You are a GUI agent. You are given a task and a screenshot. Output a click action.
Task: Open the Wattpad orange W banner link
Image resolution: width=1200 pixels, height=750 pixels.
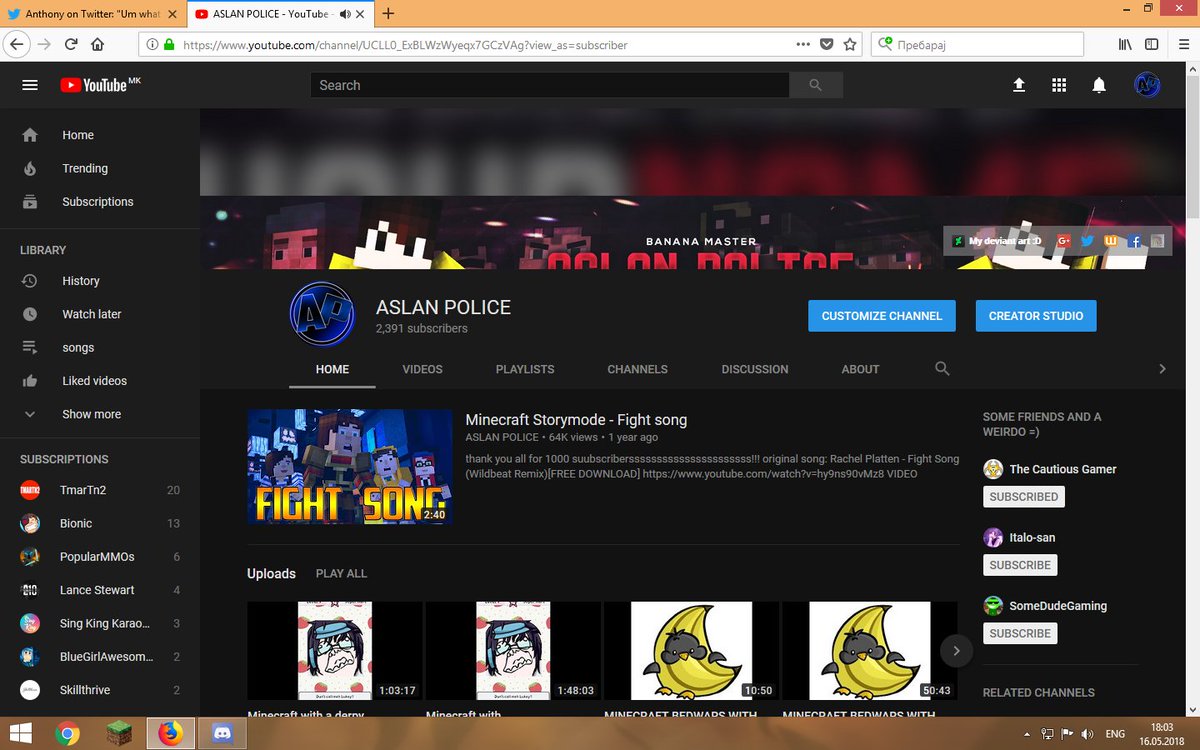(x=1111, y=241)
